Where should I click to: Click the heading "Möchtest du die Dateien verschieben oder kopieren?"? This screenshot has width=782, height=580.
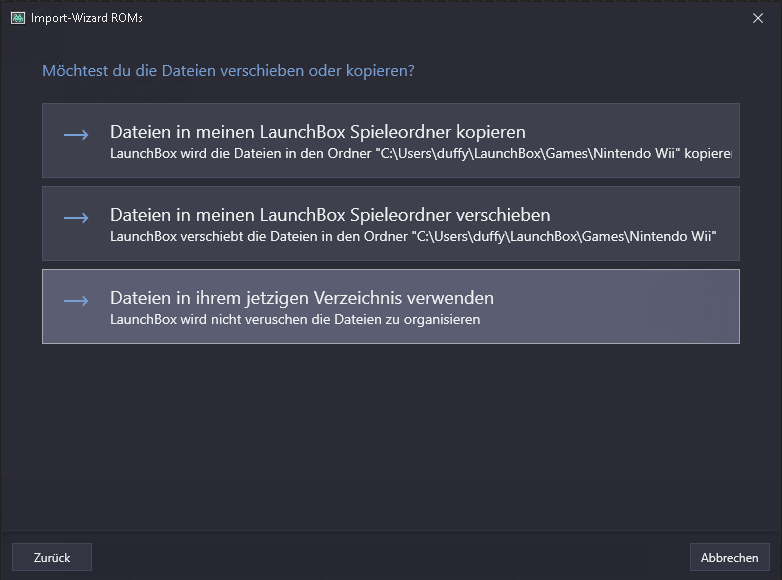coord(228,70)
